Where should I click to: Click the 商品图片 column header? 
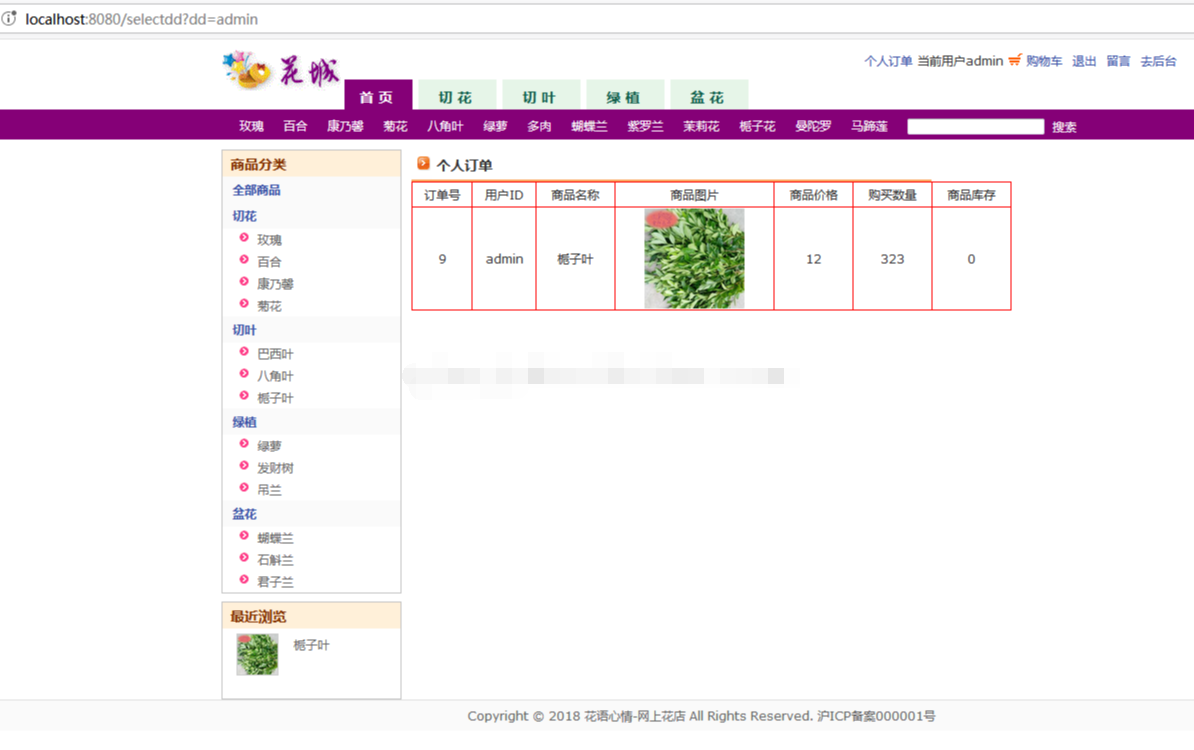point(694,196)
